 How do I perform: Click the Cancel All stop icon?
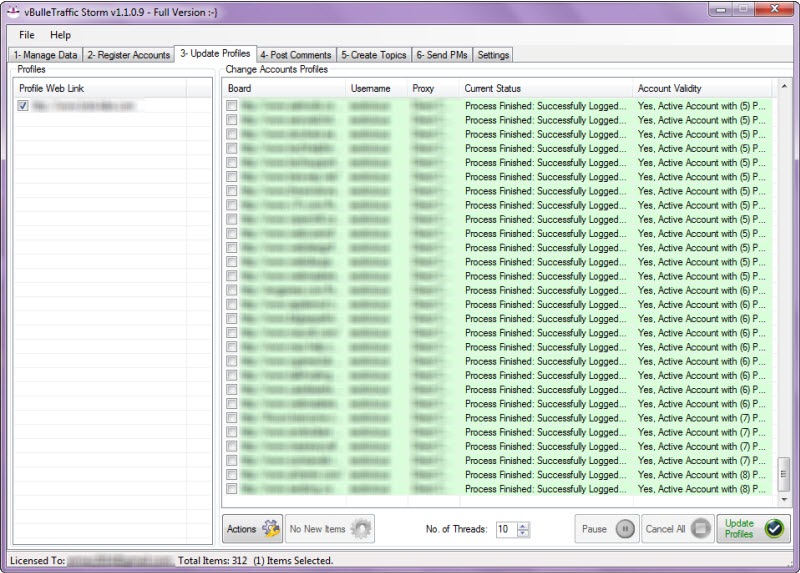[x=701, y=529]
